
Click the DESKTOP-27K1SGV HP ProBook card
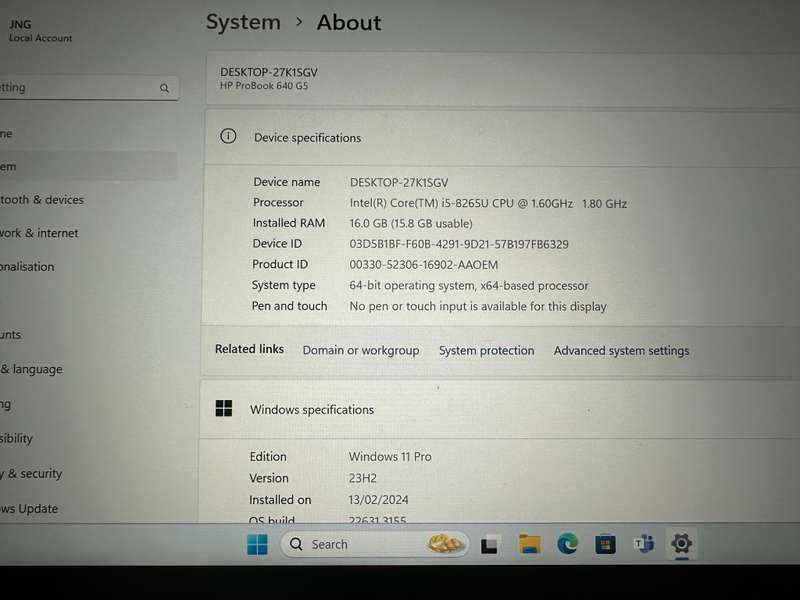coord(503,79)
